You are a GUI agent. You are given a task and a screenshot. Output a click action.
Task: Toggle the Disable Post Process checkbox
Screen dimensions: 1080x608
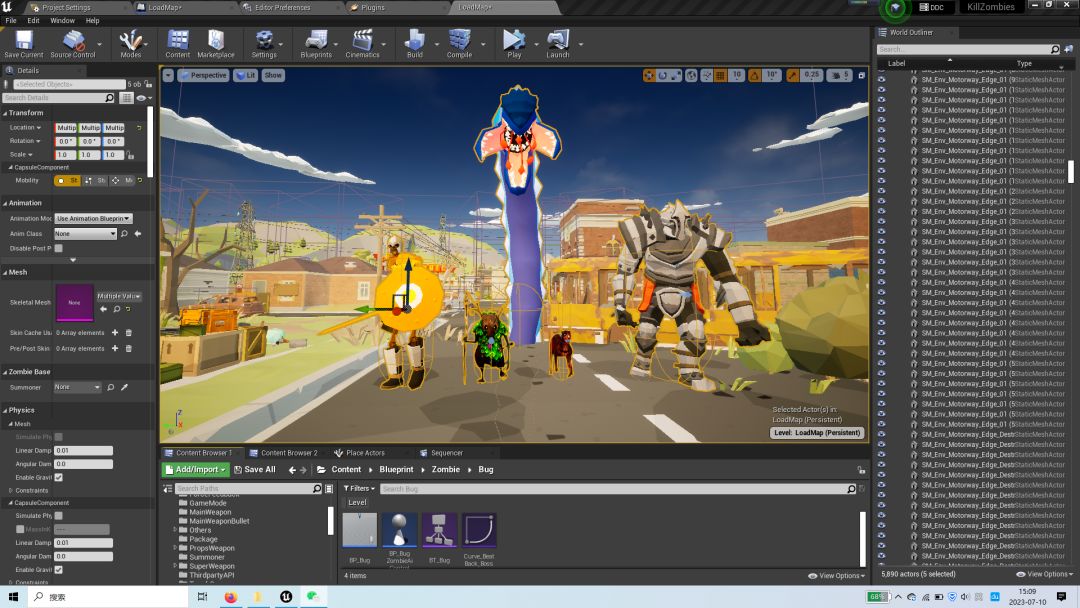[x=58, y=248]
